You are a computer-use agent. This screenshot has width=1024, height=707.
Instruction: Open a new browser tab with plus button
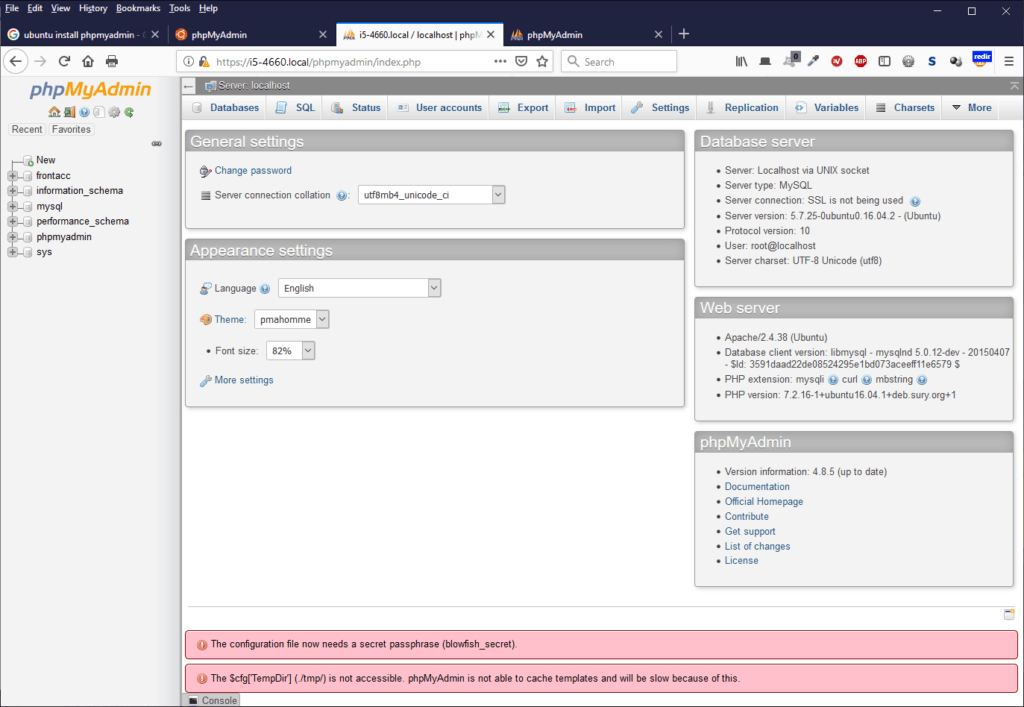(684, 34)
